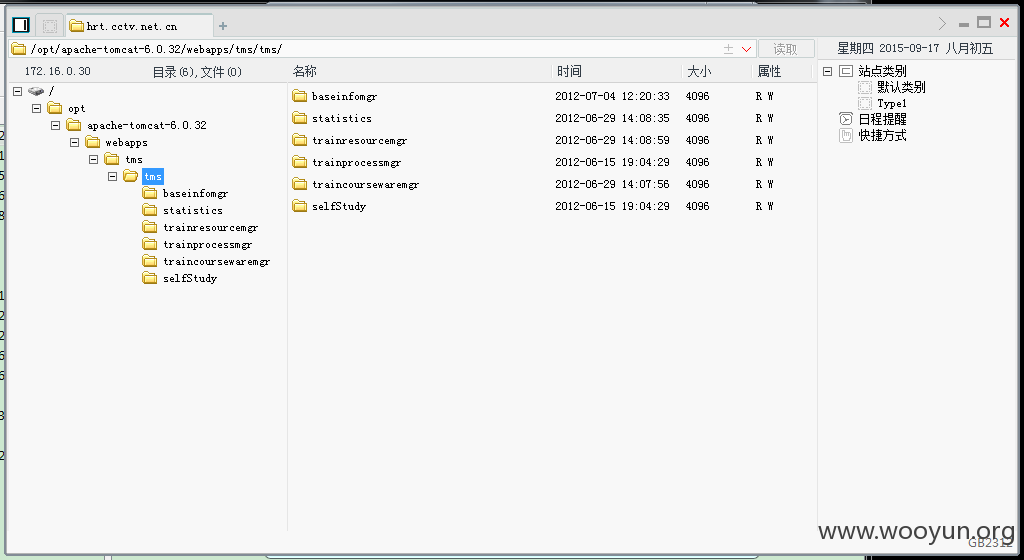Click the 日程提醒 clock icon
Viewport: 1024px width, 560px height.
(846, 119)
